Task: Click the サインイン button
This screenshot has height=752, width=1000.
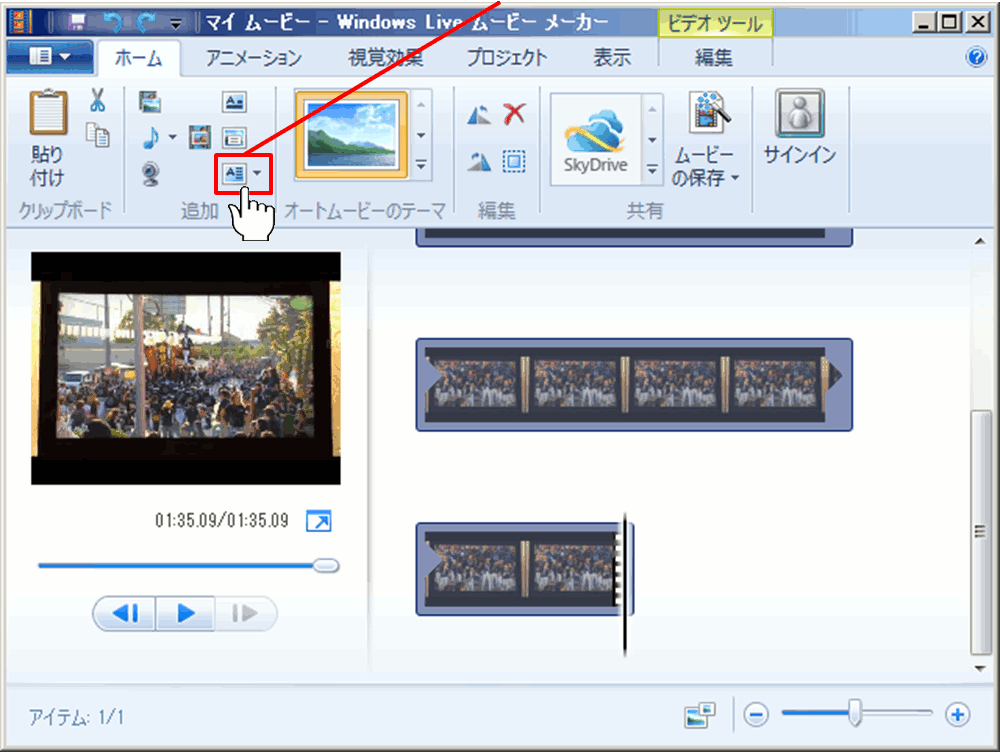Action: [799, 129]
